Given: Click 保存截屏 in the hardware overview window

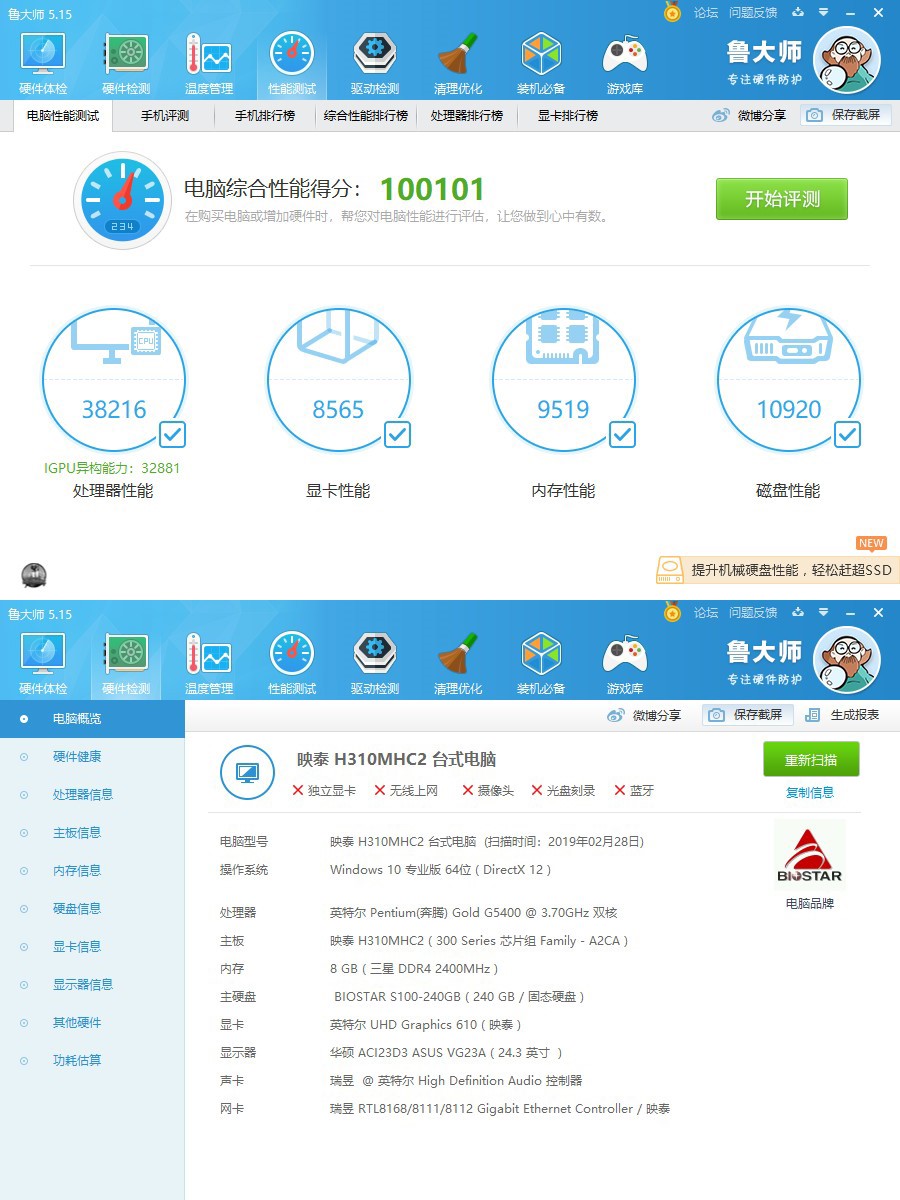Looking at the screenshot, I should (747, 715).
